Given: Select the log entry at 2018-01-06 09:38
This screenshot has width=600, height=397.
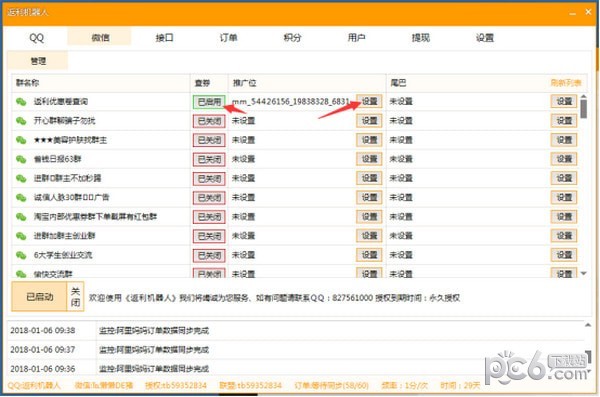Looking at the screenshot, I should tap(295, 330).
